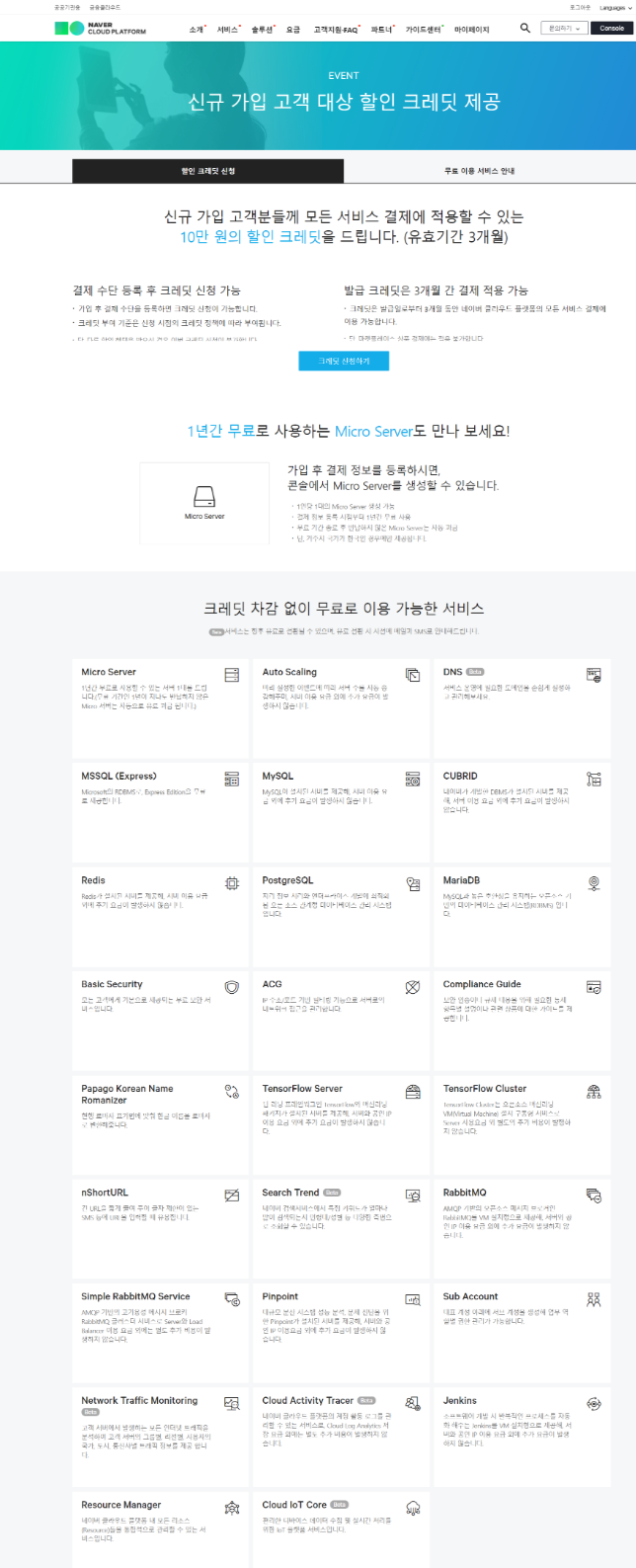Switch to the 무료 이용 서비스 안내 tab
636x1568 pixels.
(479, 171)
